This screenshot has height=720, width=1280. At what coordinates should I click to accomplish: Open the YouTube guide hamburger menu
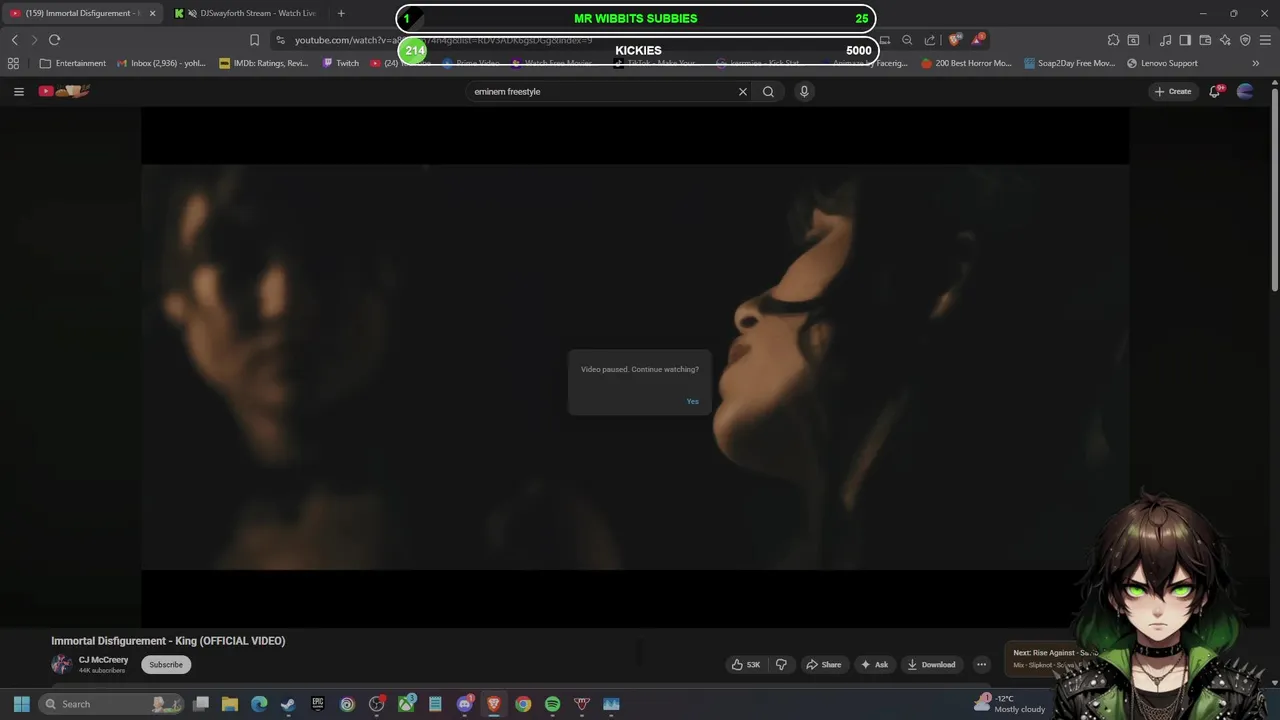click(x=18, y=91)
